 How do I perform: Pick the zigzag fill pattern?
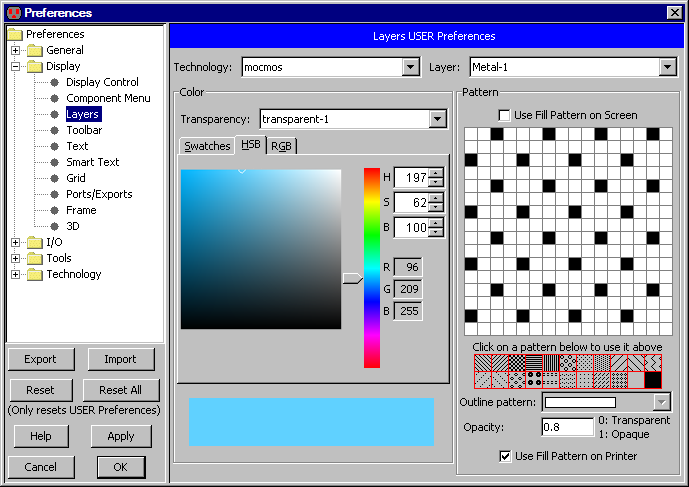point(653,363)
